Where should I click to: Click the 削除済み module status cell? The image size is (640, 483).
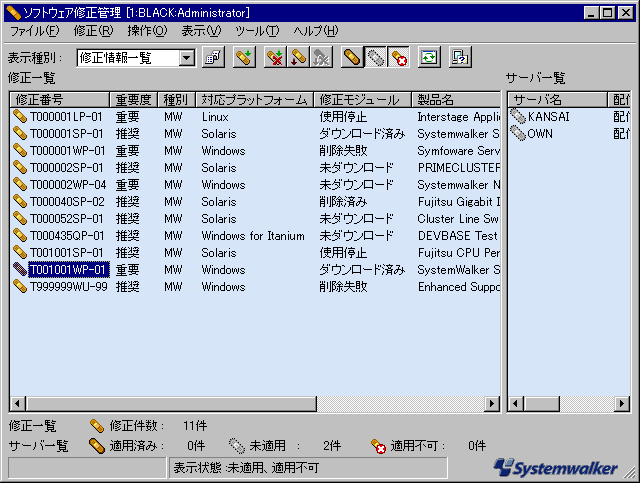(x=343, y=202)
